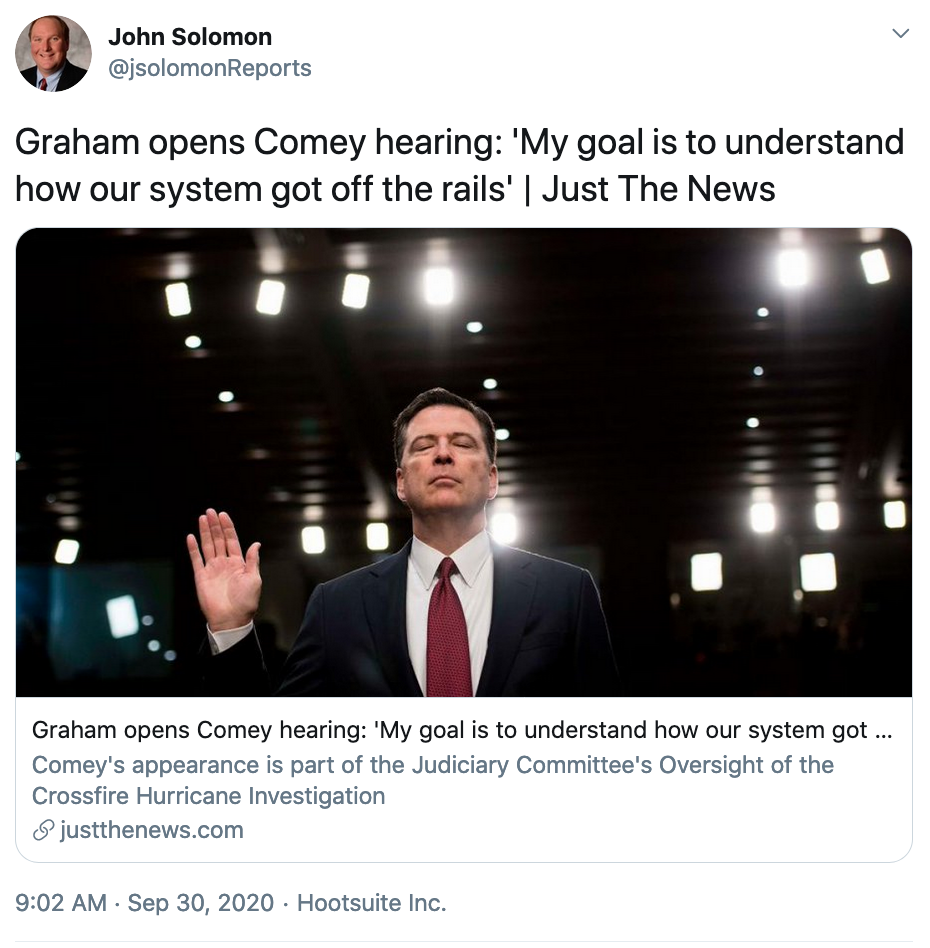Open the Hootsuite Inc. source link
The image size is (930, 948).
pyautogui.click(x=371, y=903)
